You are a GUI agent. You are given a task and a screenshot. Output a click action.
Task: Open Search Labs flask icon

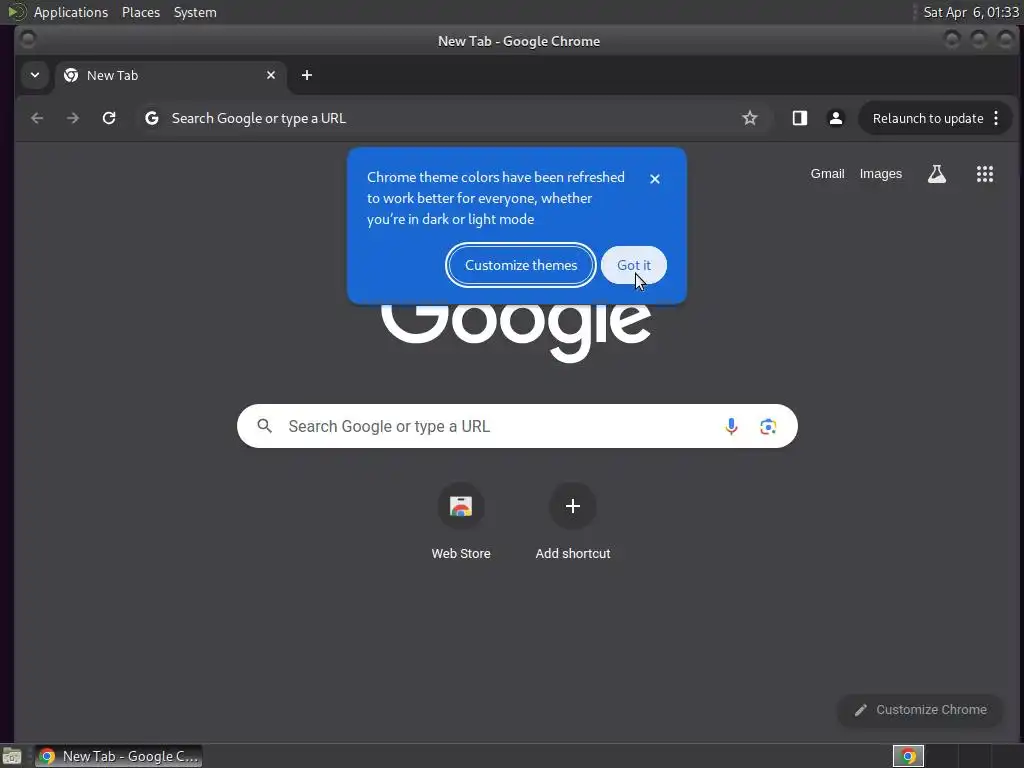(936, 174)
